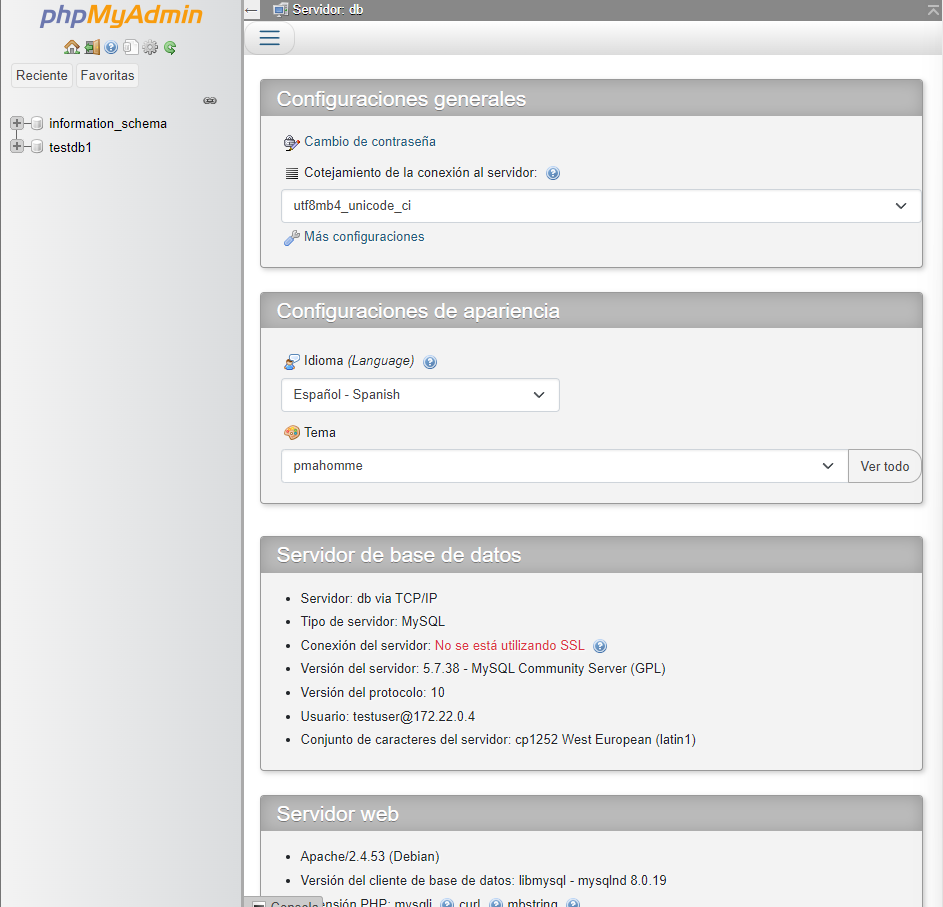Select the testdb1 database
943x907 pixels.
pyautogui.click(x=70, y=147)
